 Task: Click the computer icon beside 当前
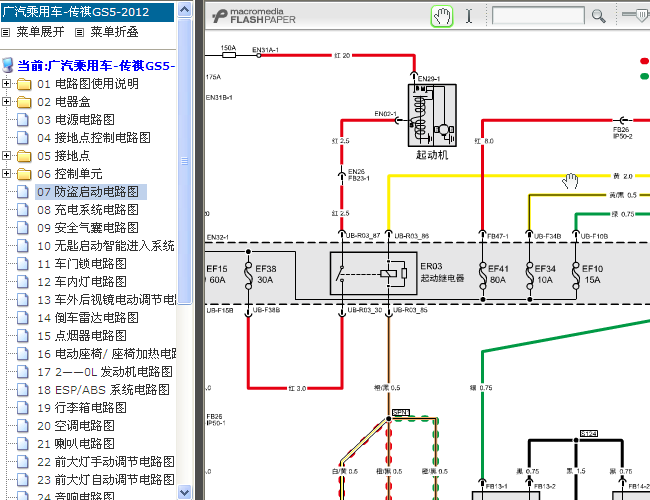[7, 66]
